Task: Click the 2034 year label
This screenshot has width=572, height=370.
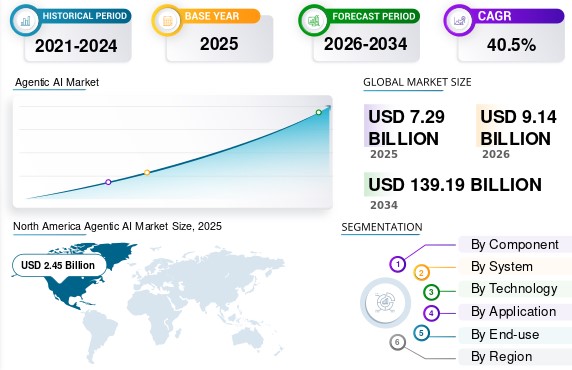Action: pos(384,205)
